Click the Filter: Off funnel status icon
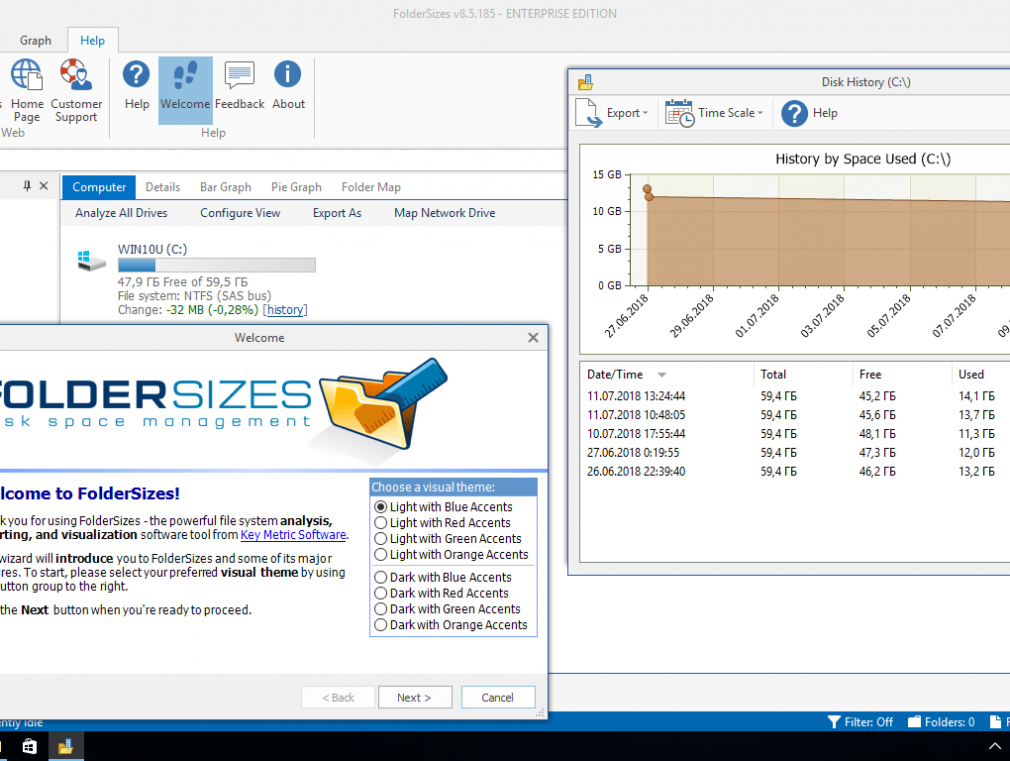Viewport: 1010px width, 761px height. (834, 722)
